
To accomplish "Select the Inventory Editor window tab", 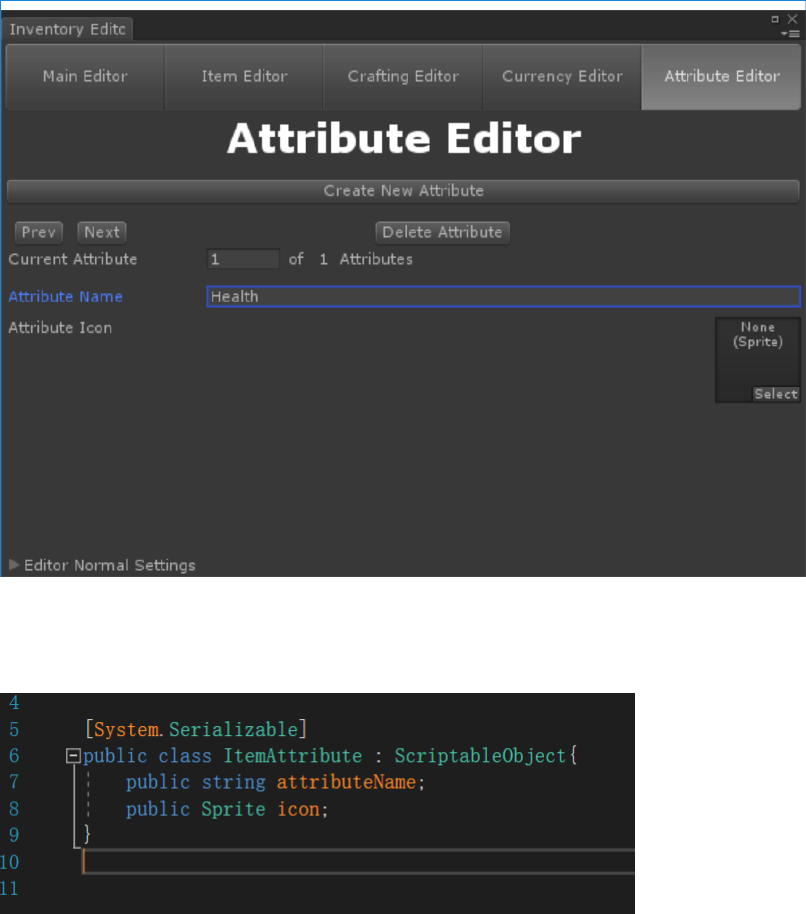I will 68,29.
